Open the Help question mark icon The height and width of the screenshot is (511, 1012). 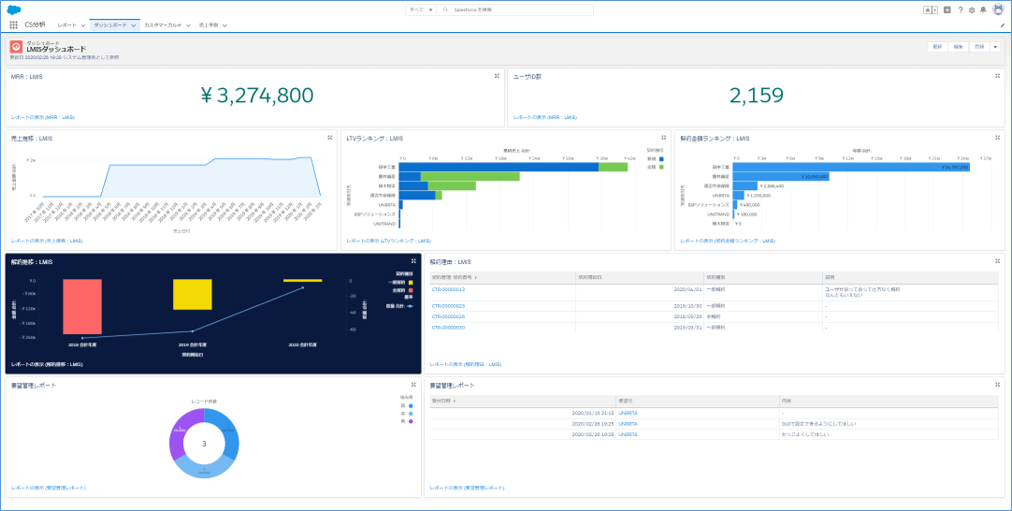pyautogui.click(x=960, y=10)
